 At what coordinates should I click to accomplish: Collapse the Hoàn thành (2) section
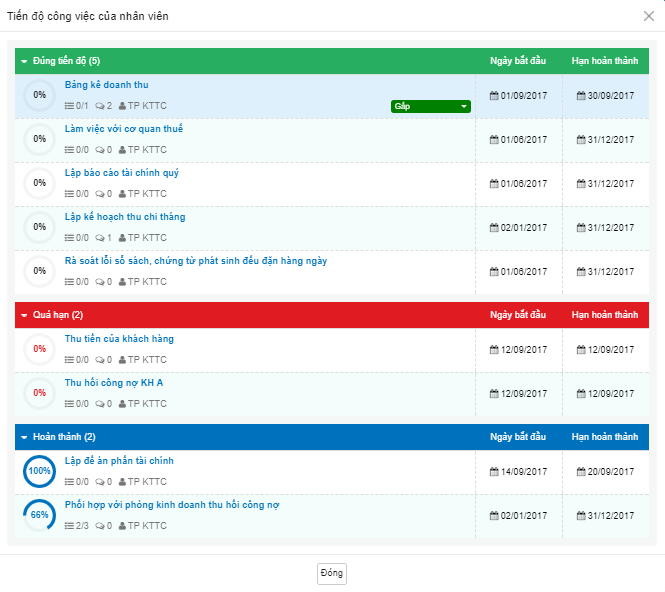click(x=24, y=438)
